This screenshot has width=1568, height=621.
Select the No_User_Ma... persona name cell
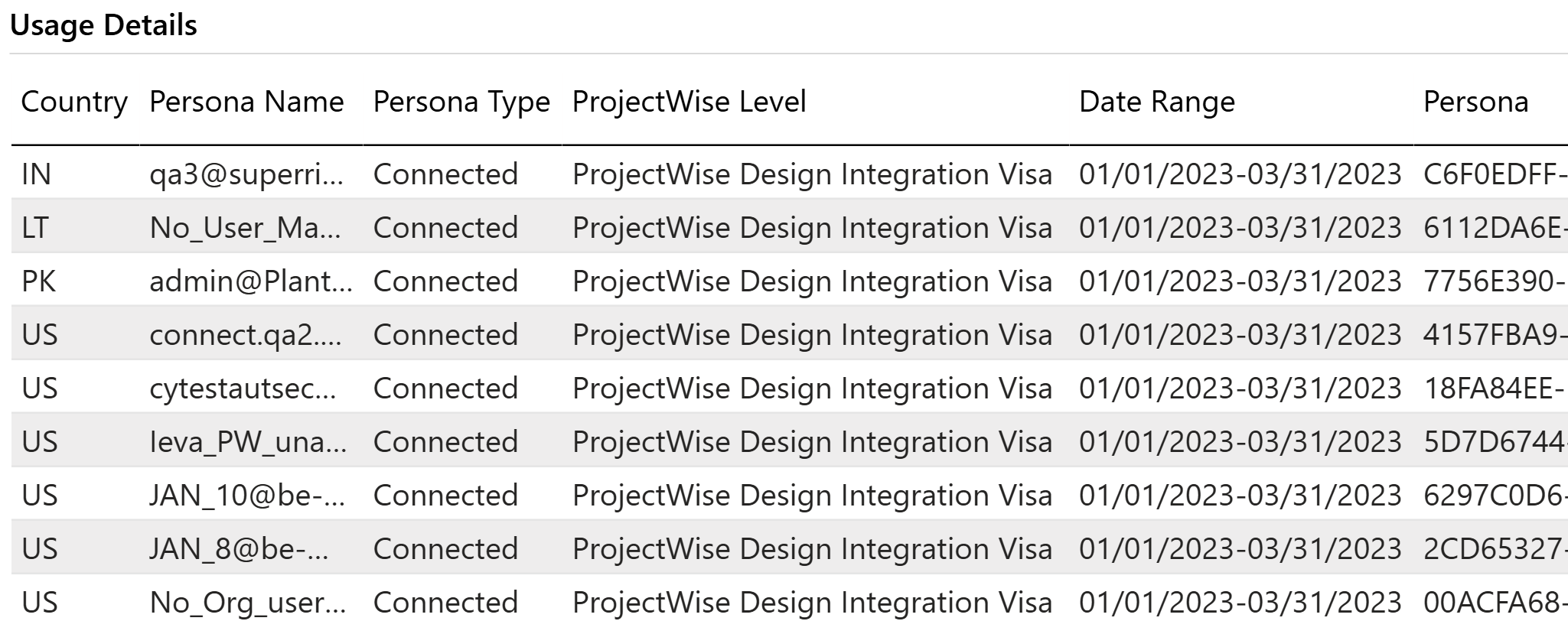pos(246,228)
